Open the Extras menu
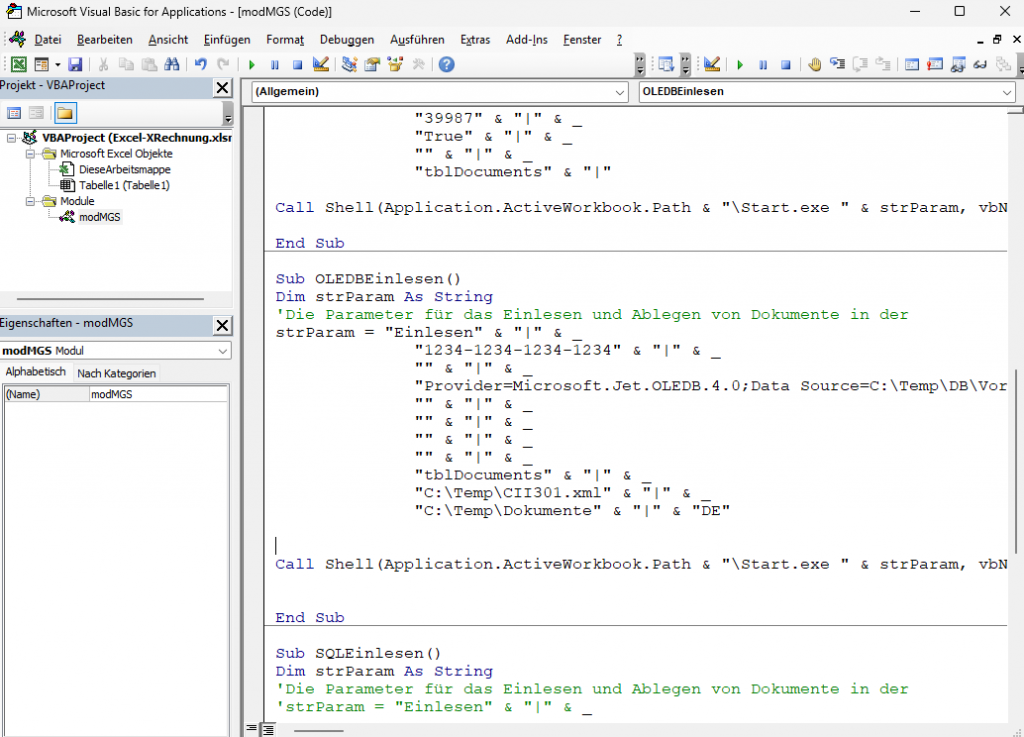Image resolution: width=1024 pixels, height=737 pixels. [475, 40]
